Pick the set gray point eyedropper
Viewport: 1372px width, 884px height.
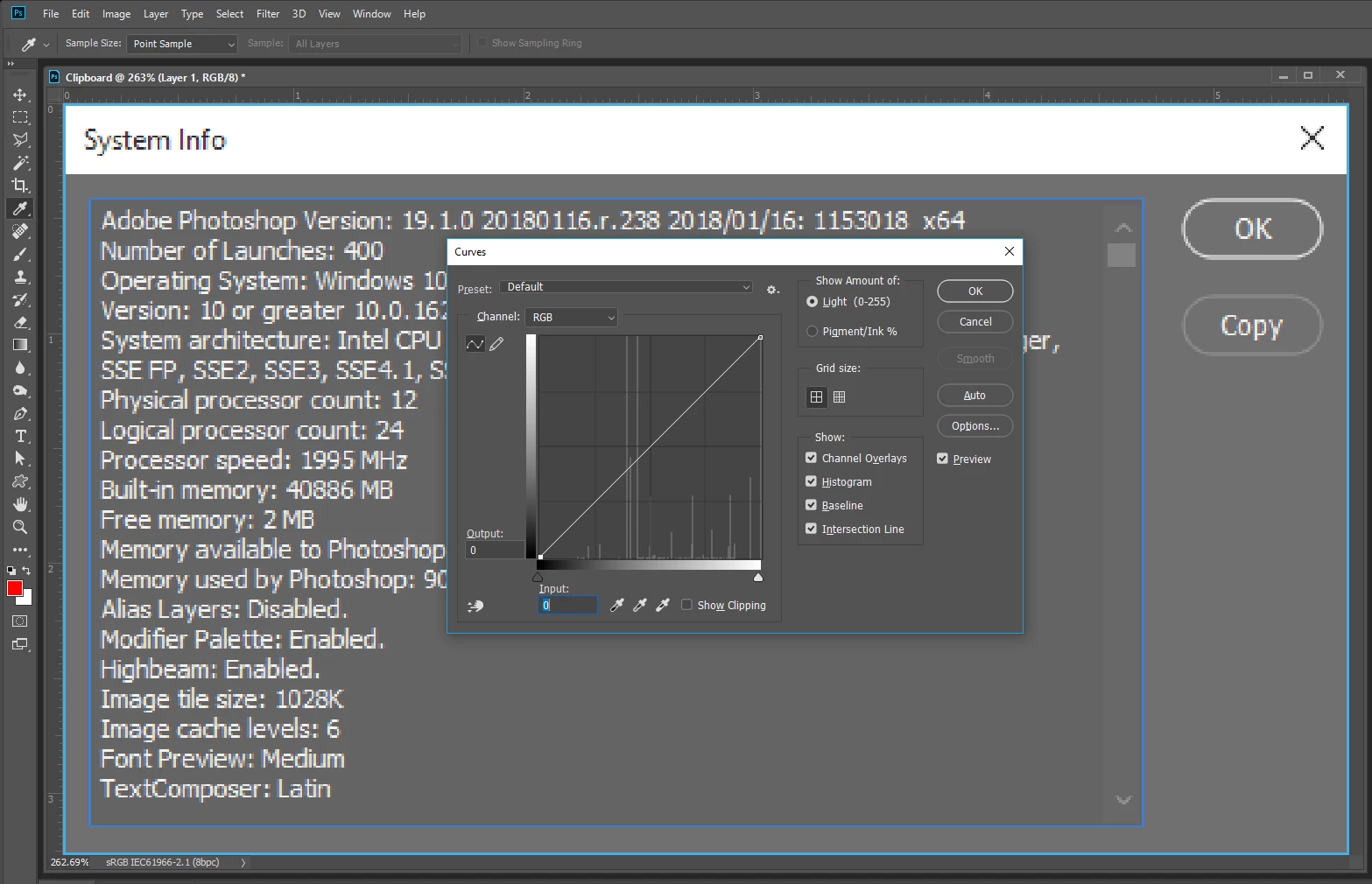(x=640, y=605)
